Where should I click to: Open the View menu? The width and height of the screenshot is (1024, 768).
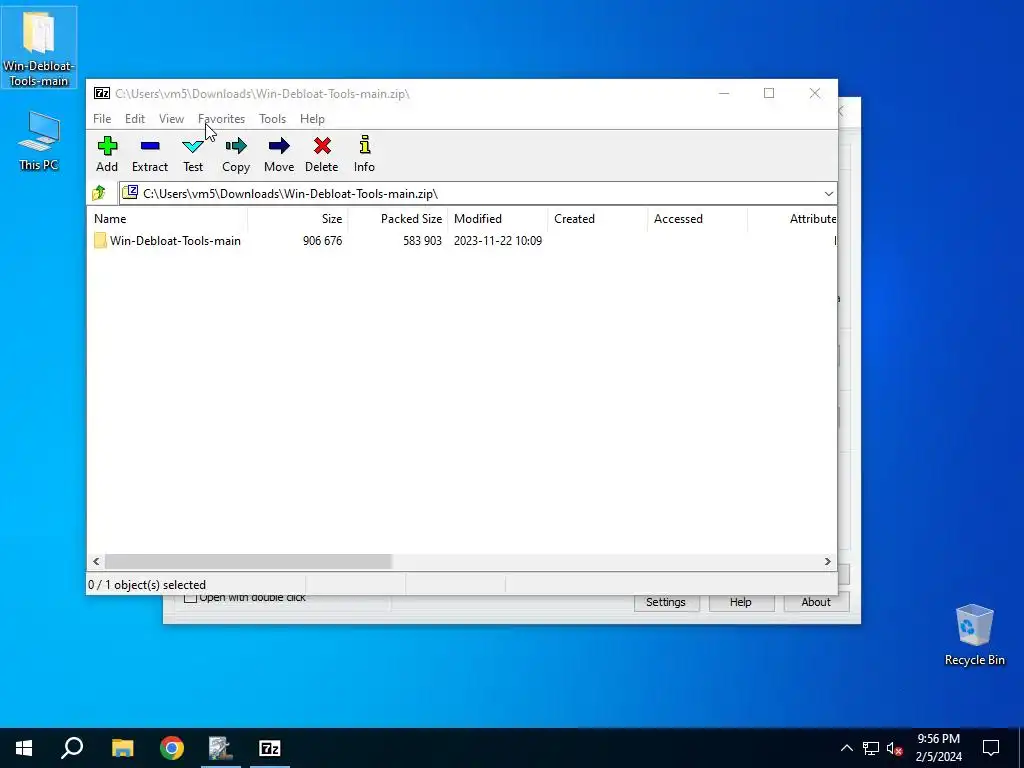coord(171,119)
